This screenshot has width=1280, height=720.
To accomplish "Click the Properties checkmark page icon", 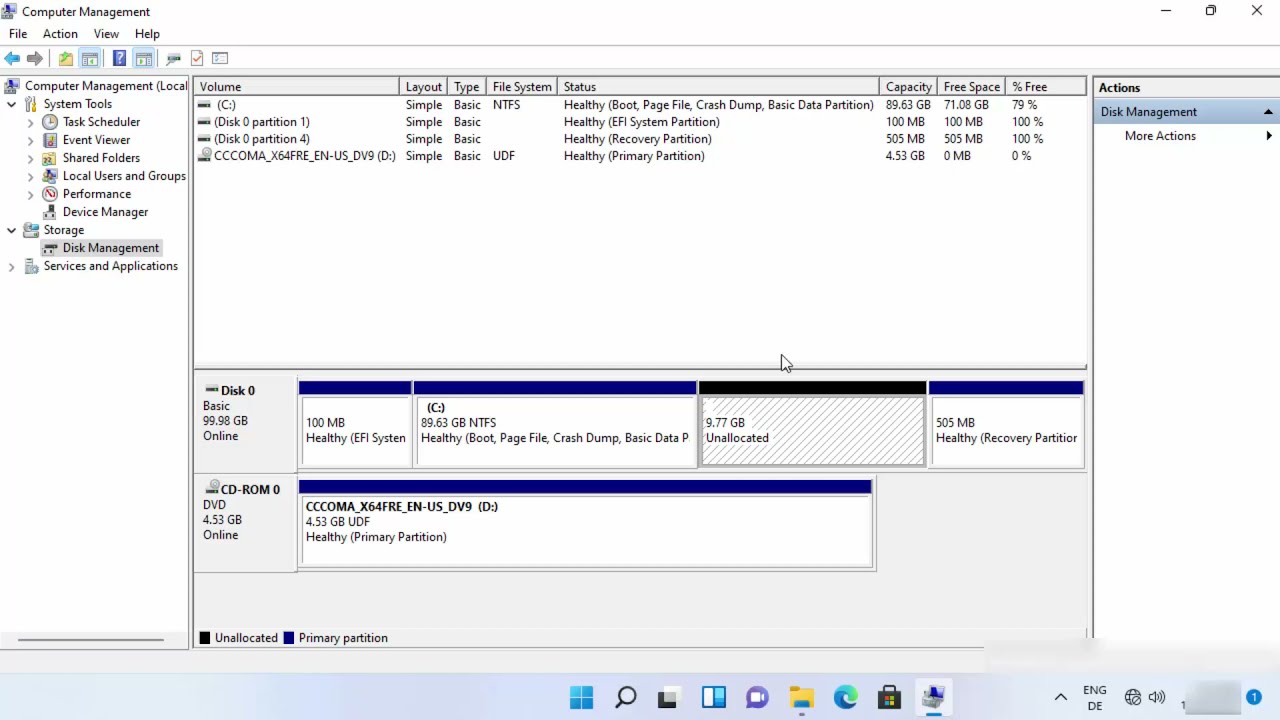I will [x=197, y=59].
